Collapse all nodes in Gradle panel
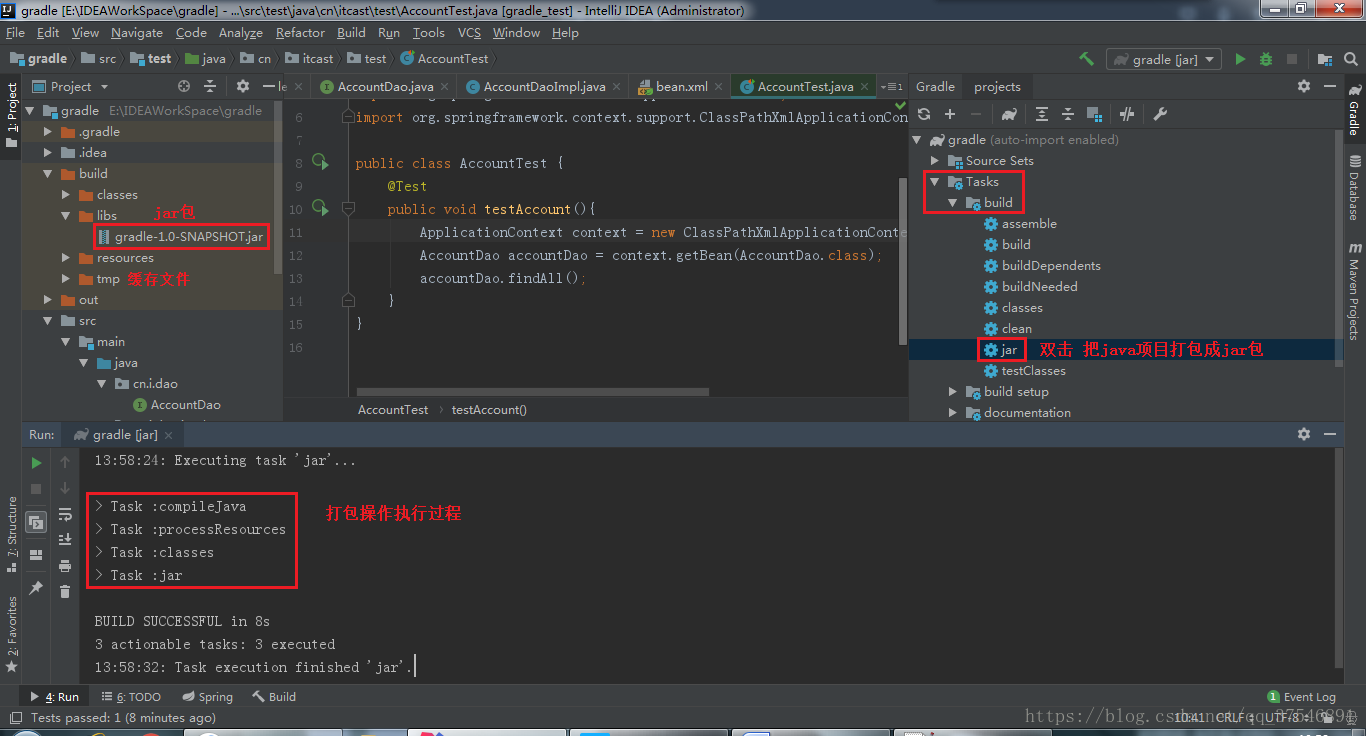The width and height of the screenshot is (1366, 736). [1068, 114]
